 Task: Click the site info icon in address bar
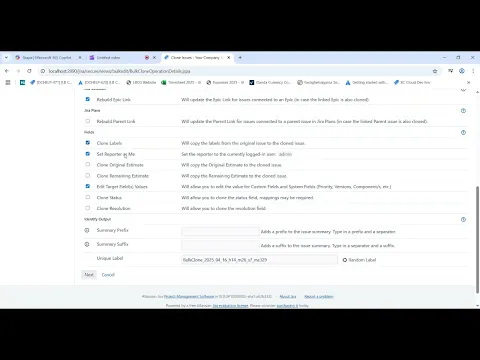(43, 71)
